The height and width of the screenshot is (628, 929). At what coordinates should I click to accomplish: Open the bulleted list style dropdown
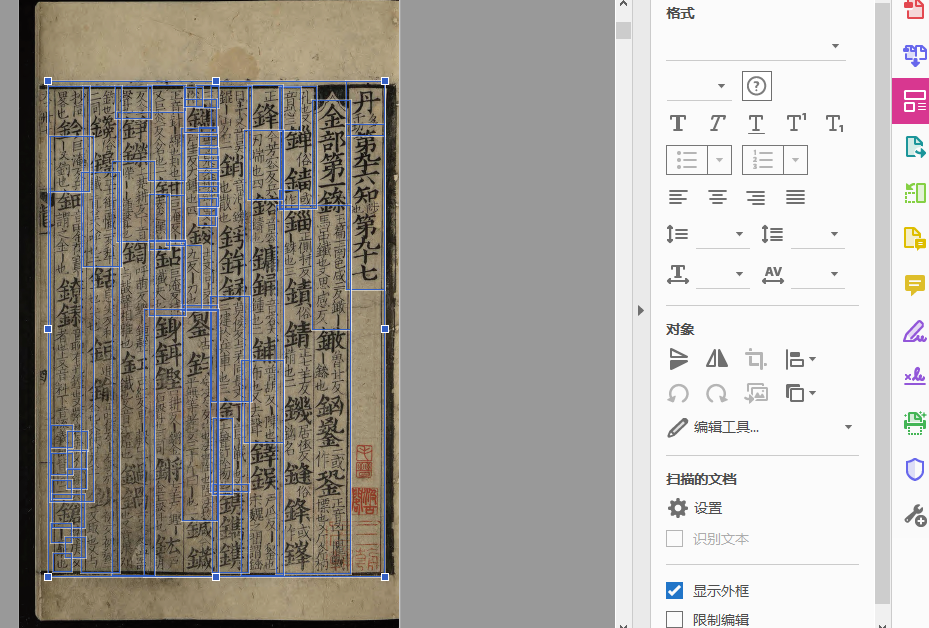(720, 160)
